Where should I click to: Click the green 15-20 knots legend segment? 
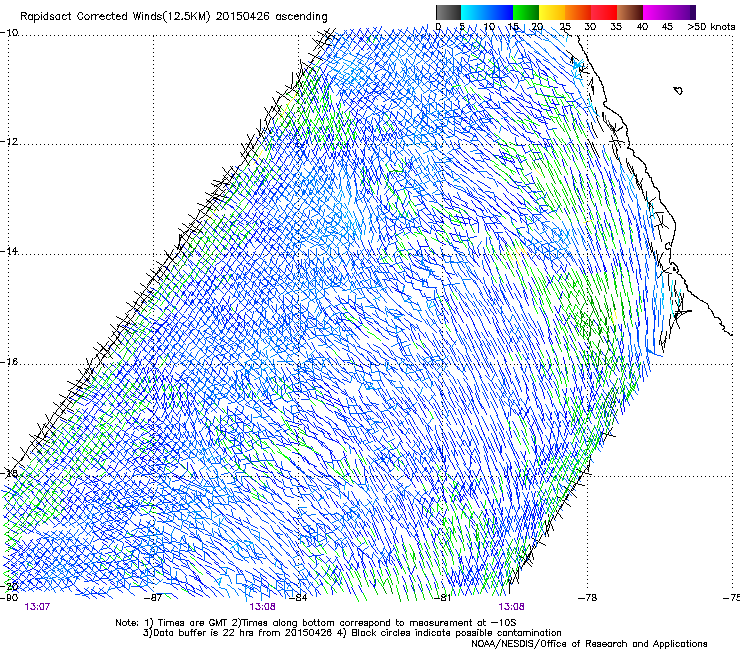click(526, 12)
